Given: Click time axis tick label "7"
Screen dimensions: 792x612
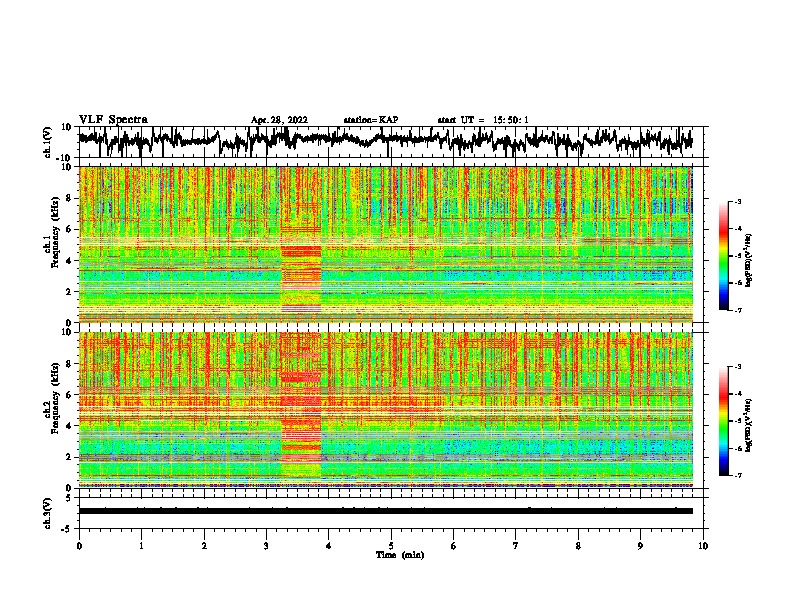Looking at the screenshot, I should tap(516, 546).
